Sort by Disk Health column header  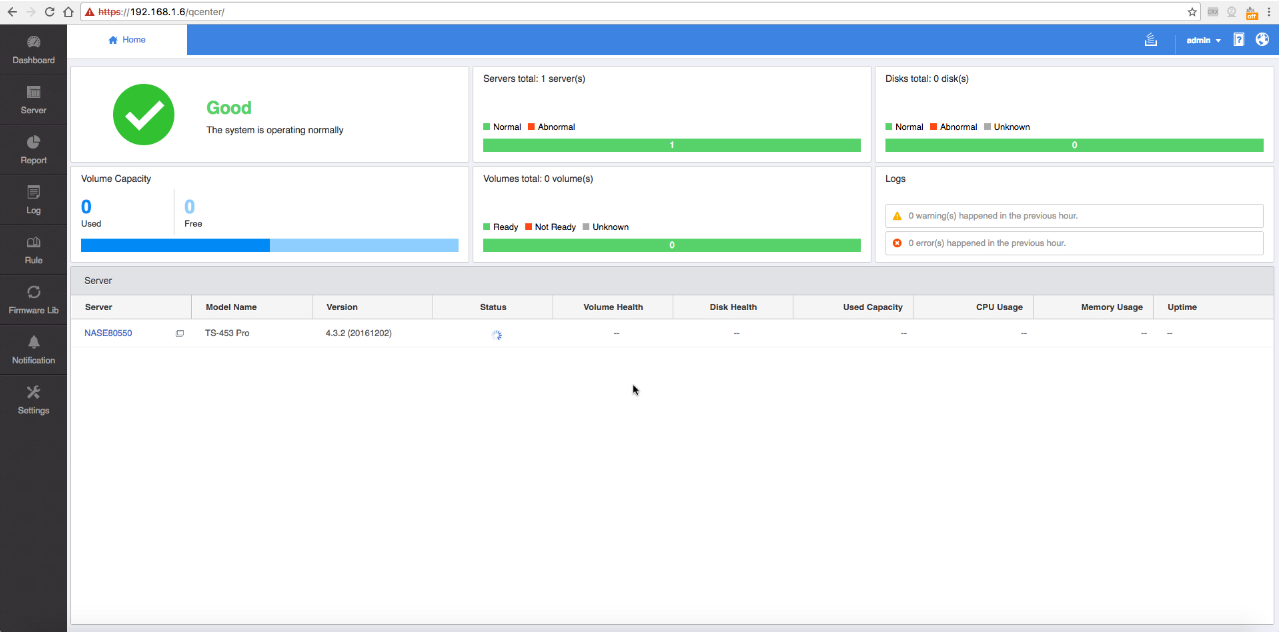pyautogui.click(x=733, y=307)
